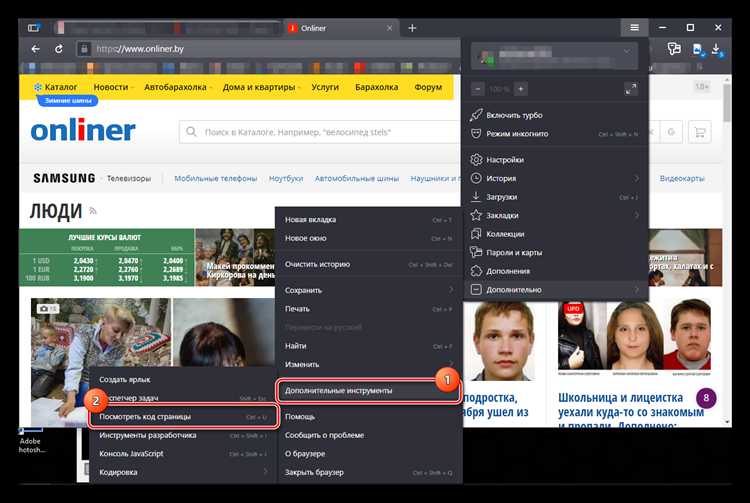Image resolution: width=750 pixels, height=503 pixels.
Task: Zoom in with the plus button
Action: [x=521, y=89]
